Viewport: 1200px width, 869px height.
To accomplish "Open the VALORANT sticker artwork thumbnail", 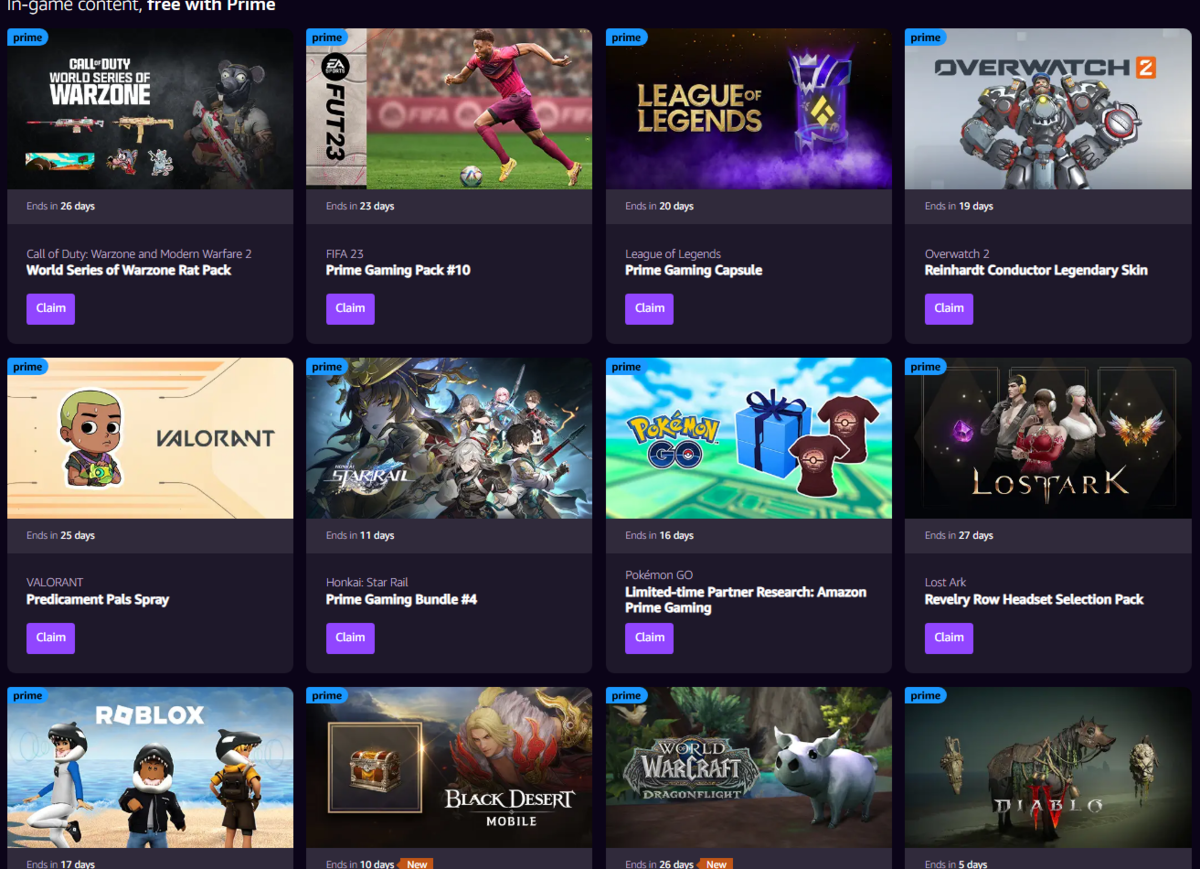I will coord(150,438).
